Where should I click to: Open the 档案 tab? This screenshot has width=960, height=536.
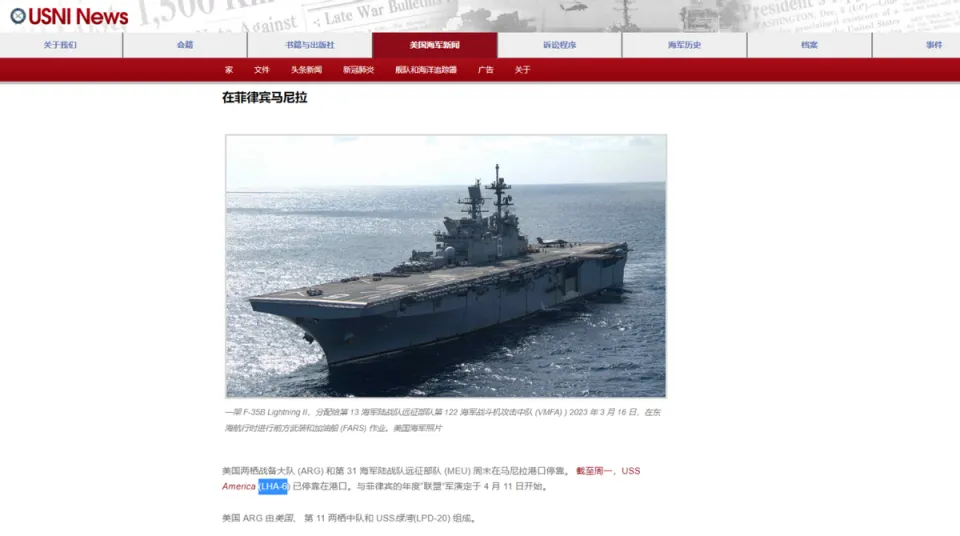[809, 45]
